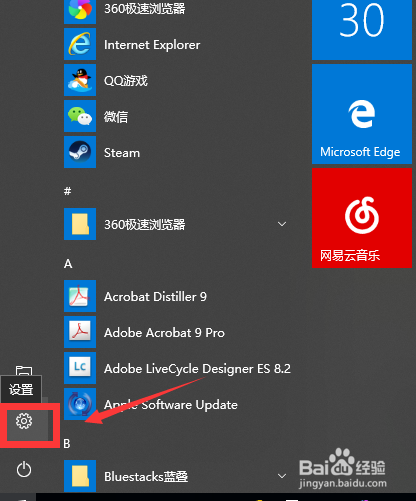Screen dimensions: 416x501
Task: Click the Internet Explorer text label
Action: pyautogui.click(x=152, y=45)
